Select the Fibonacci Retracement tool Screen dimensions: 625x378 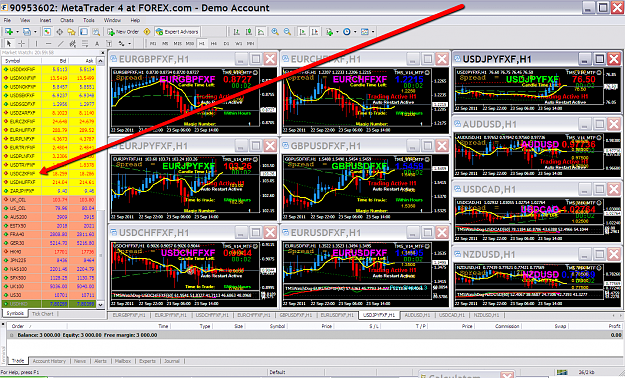coord(85,43)
